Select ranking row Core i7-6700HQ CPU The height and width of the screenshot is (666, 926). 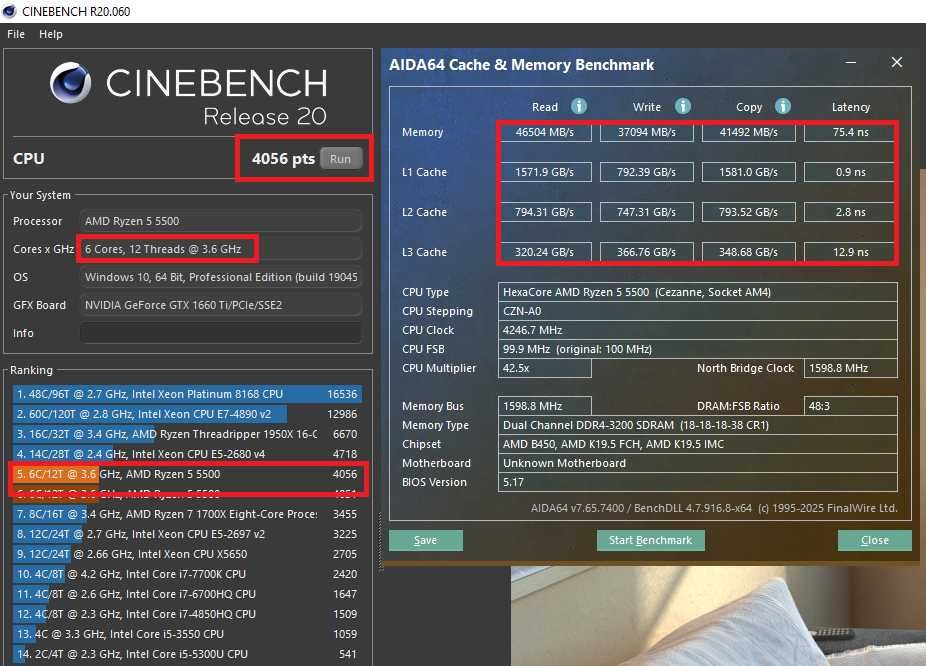[187, 594]
